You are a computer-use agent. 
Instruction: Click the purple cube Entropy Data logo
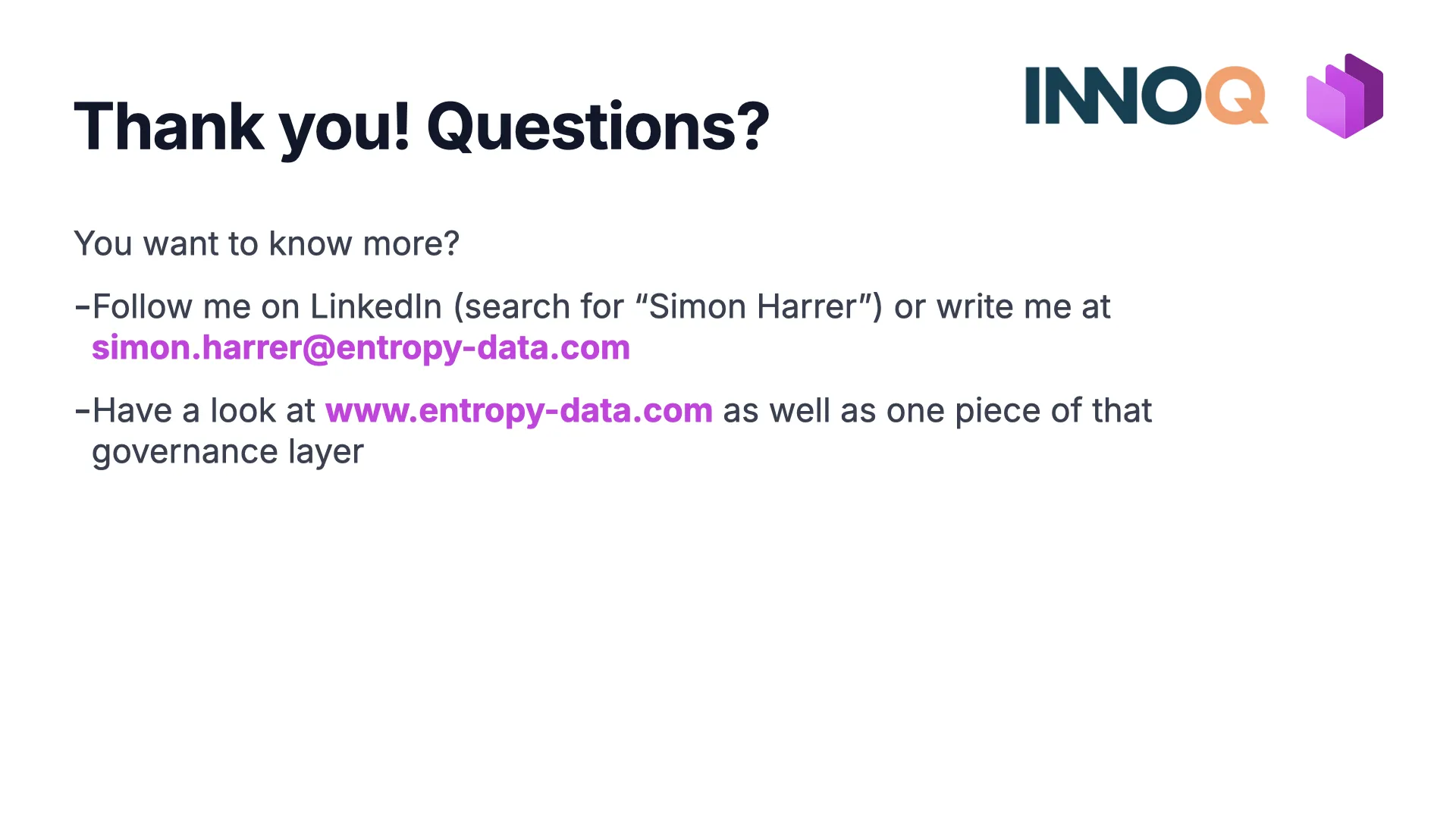[1345, 96]
